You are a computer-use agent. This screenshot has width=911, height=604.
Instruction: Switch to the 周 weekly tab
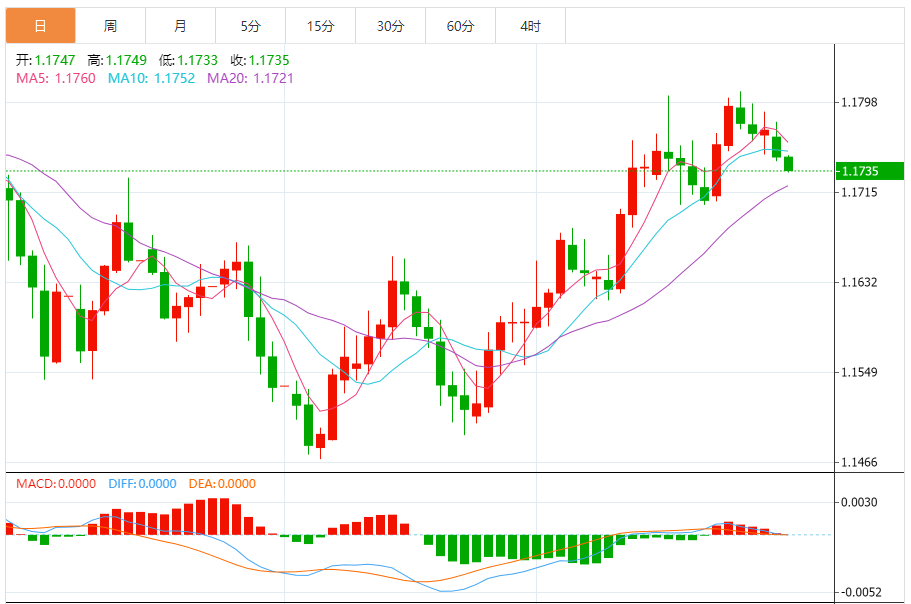[x=110, y=26]
